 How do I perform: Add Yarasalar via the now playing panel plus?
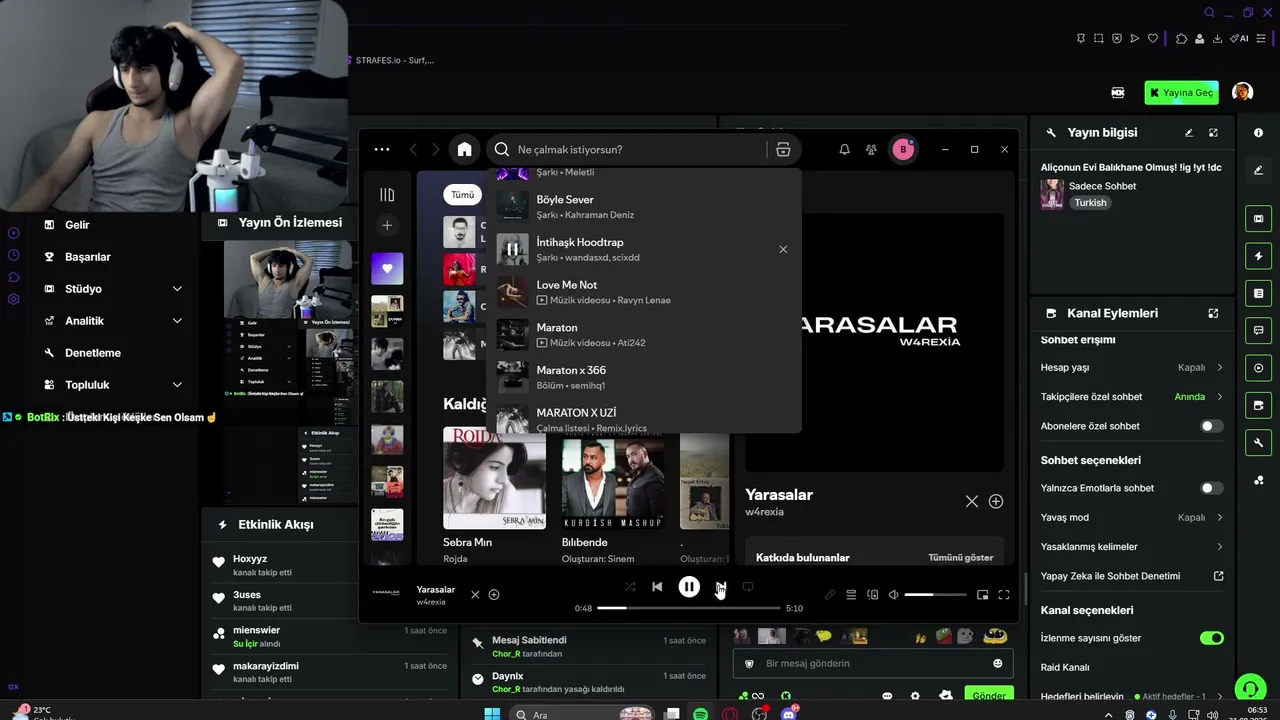pyautogui.click(x=996, y=501)
